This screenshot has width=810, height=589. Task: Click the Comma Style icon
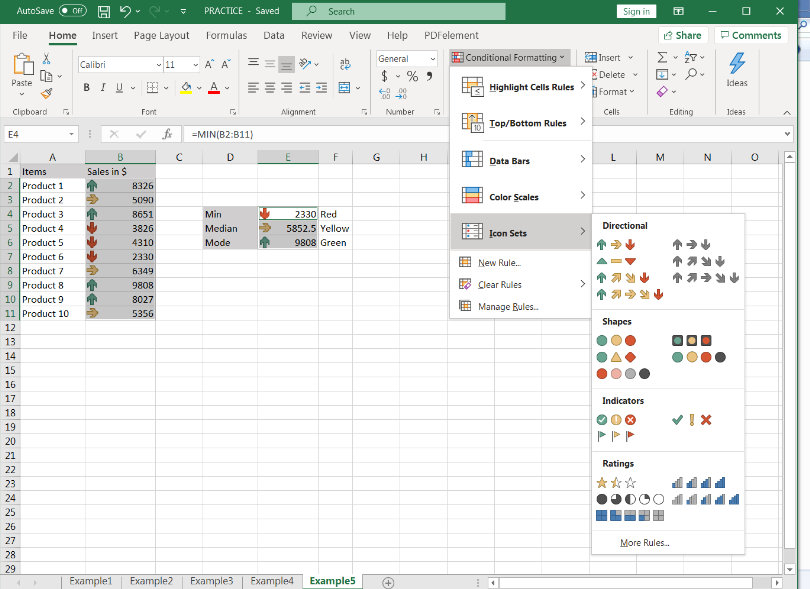click(429, 76)
